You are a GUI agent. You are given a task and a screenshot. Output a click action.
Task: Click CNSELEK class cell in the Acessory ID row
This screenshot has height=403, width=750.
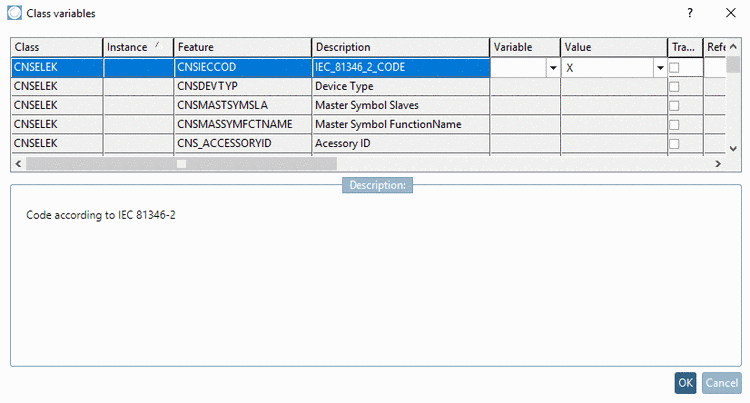pos(56,144)
